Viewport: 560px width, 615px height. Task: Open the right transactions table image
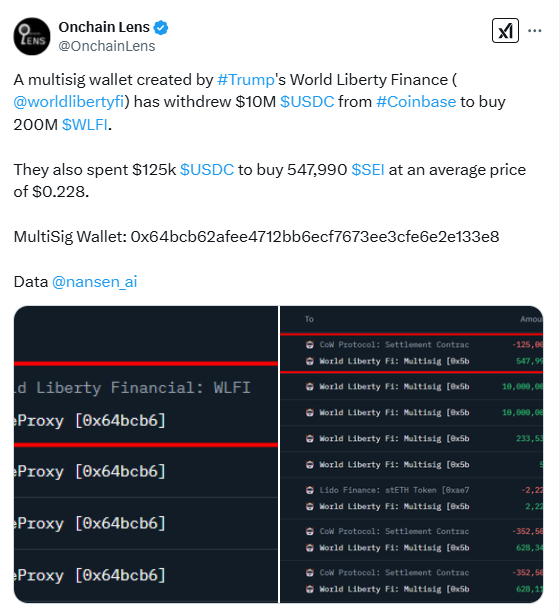click(x=411, y=454)
